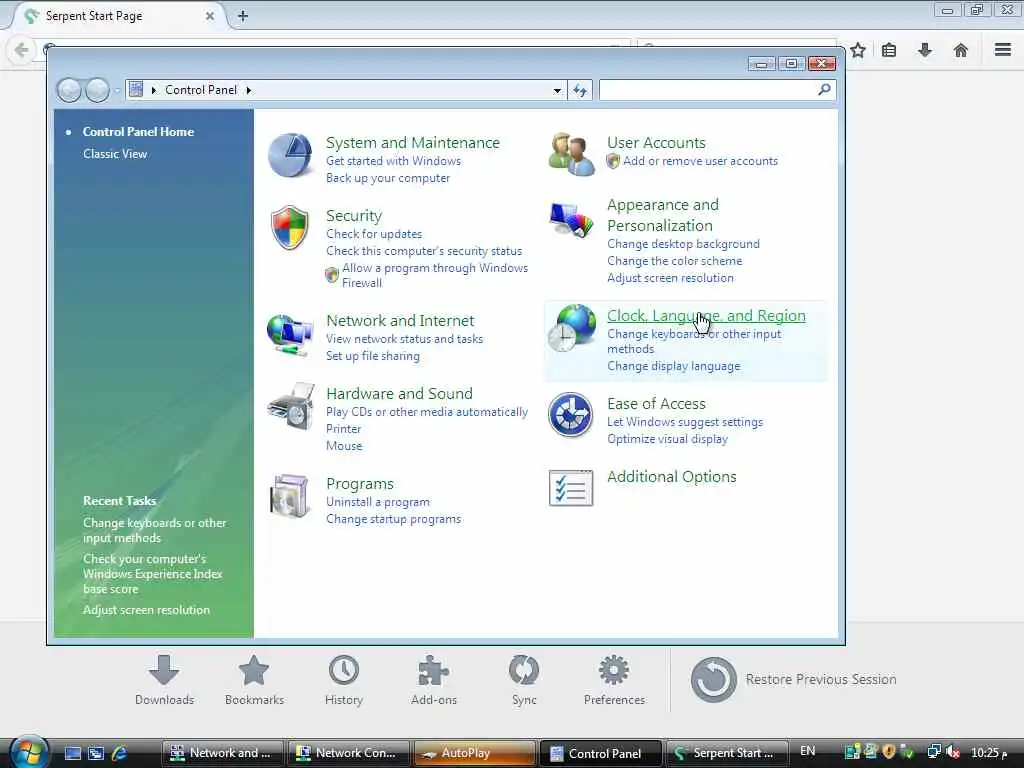This screenshot has height=768, width=1024.
Task: Click Change desktop background link
Action: [x=683, y=244]
